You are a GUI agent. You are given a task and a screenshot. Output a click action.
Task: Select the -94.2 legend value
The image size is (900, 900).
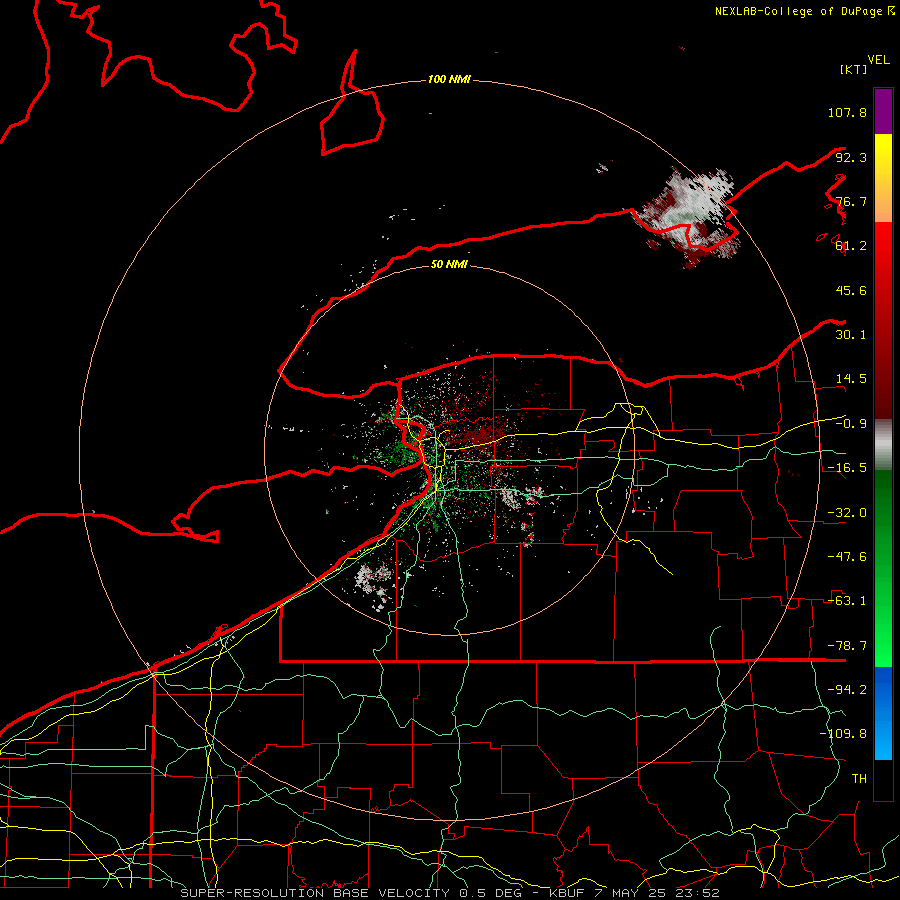tap(847, 690)
